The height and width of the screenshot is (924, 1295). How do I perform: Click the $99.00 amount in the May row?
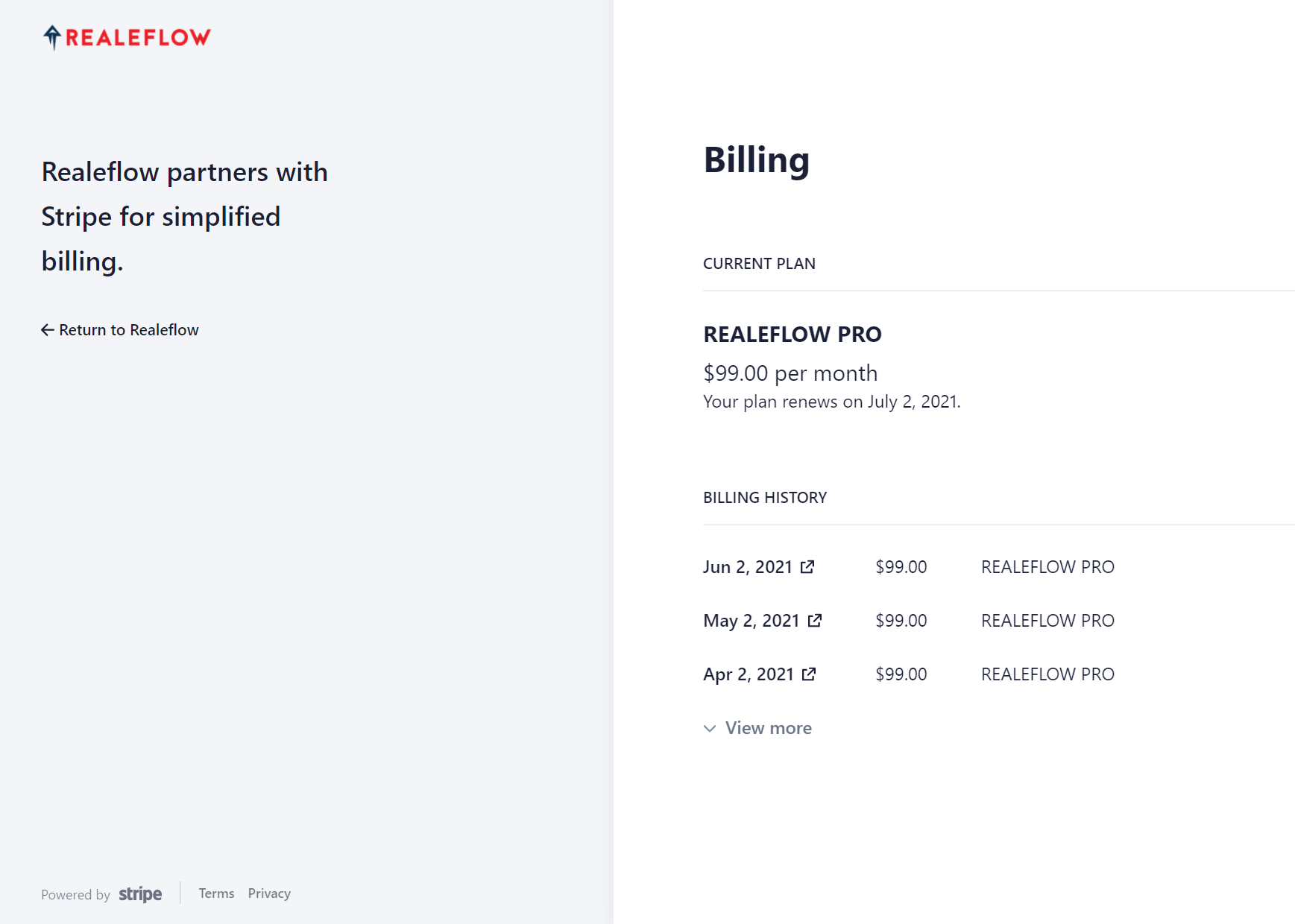901,621
